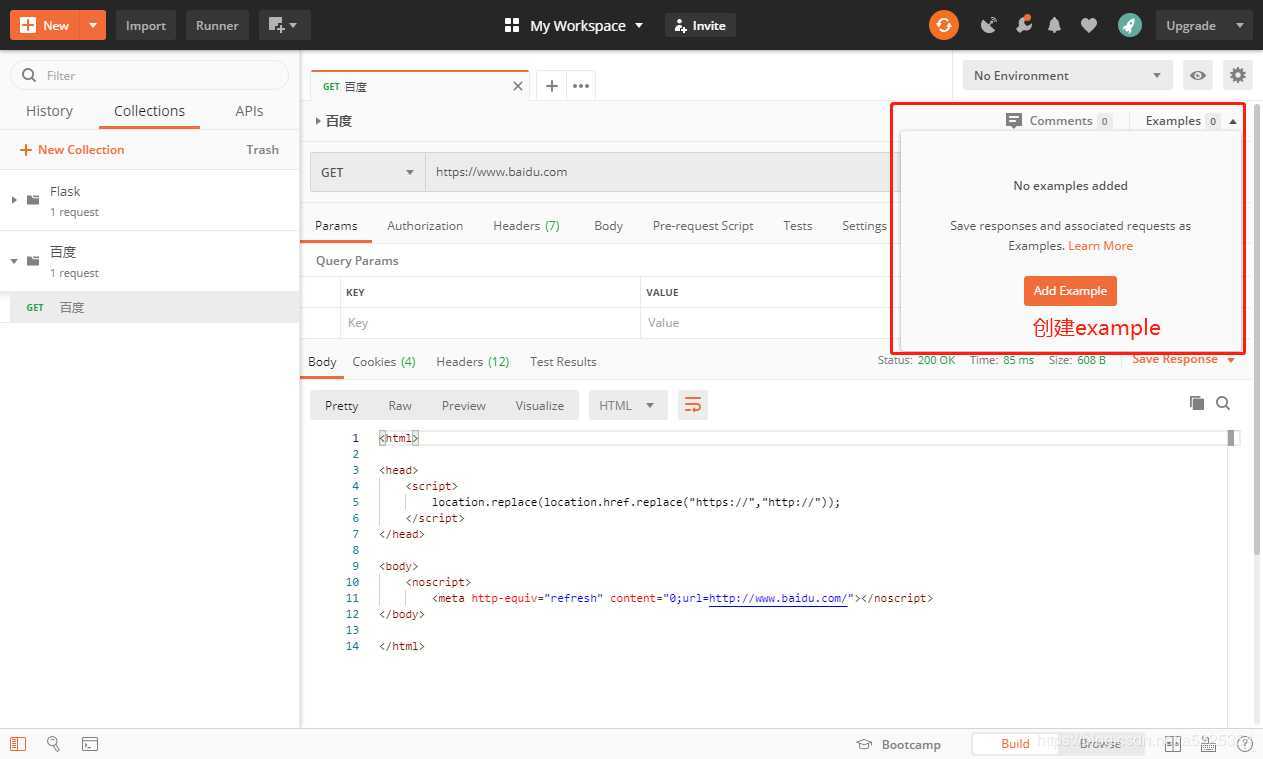Image resolution: width=1263 pixels, height=759 pixels.
Task: Open Test Results tab
Action: (x=563, y=362)
